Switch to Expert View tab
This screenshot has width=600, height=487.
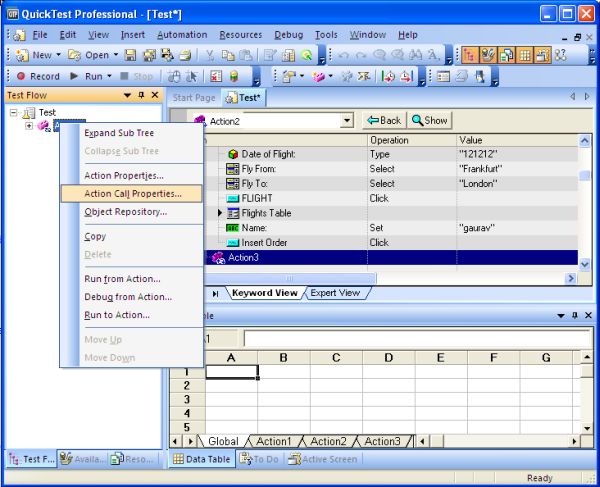tap(336, 293)
